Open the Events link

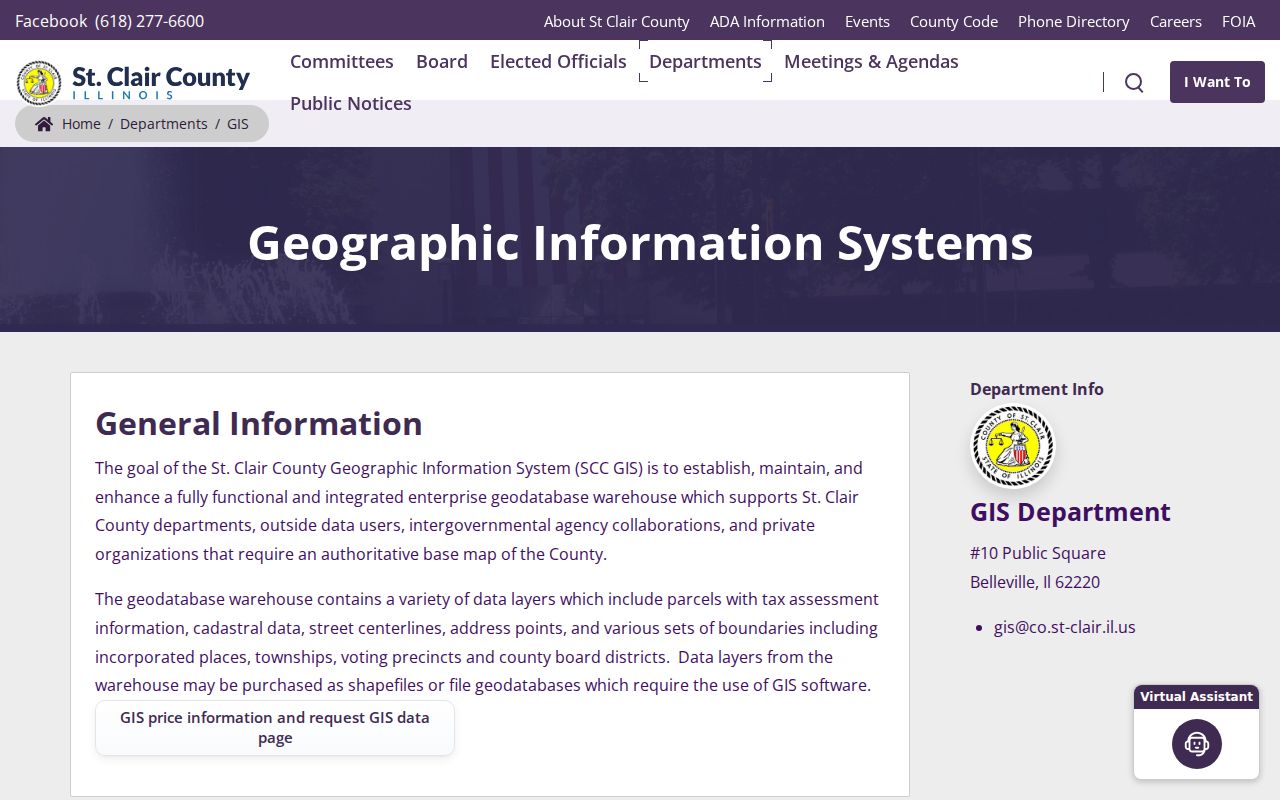tap(867, 21)
